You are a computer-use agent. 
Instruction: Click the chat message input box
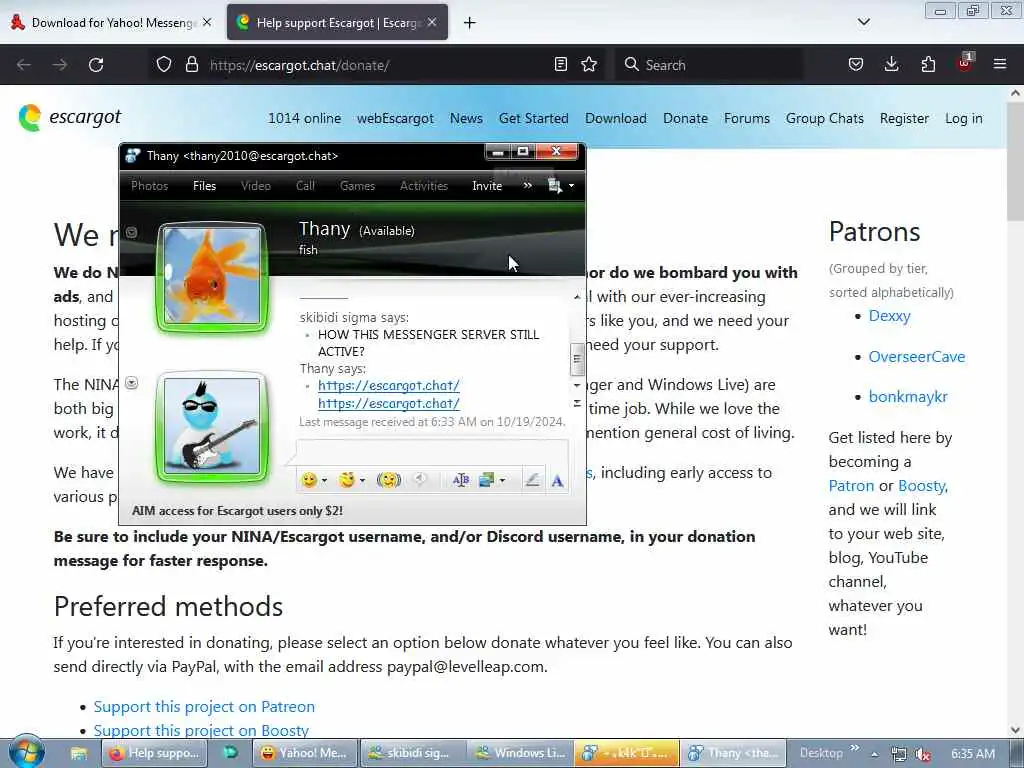432,452
